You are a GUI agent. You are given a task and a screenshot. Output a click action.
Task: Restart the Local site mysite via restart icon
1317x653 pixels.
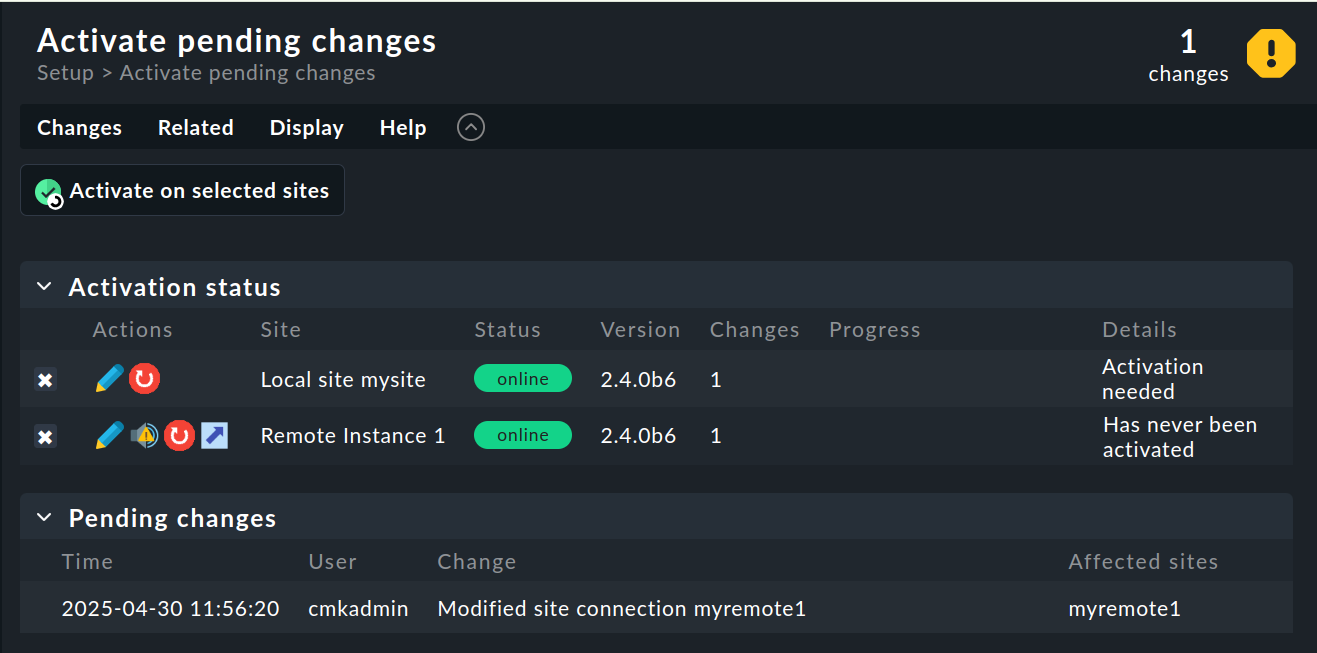click(145, 378)
